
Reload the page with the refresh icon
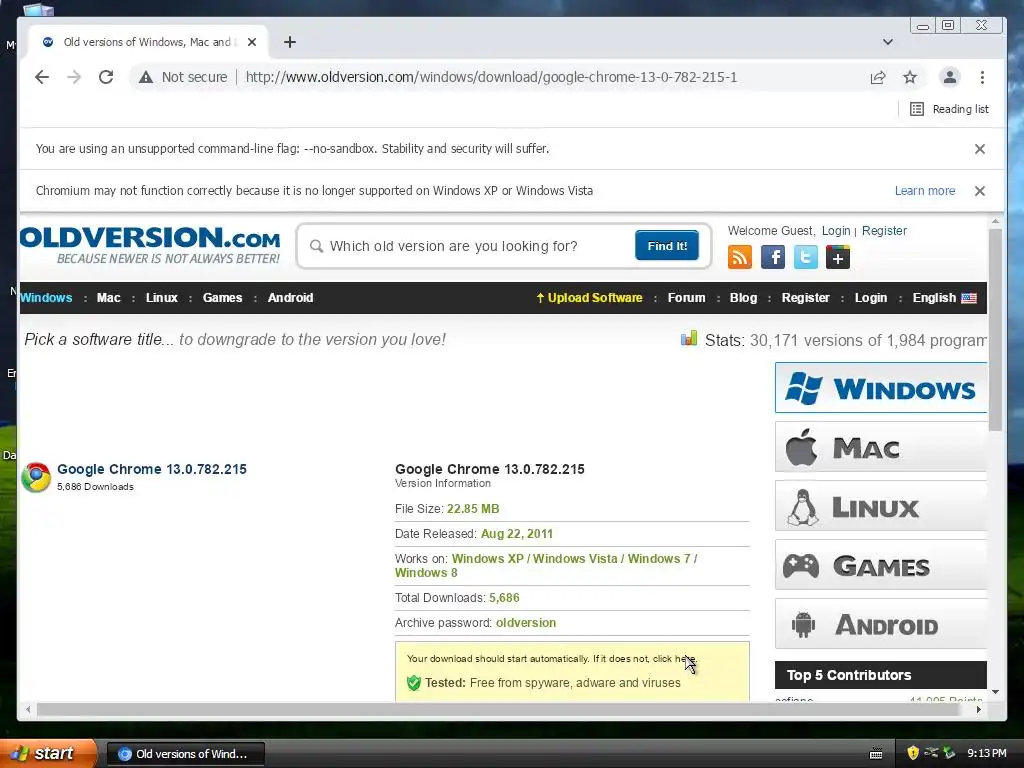[x=106, y=77]
